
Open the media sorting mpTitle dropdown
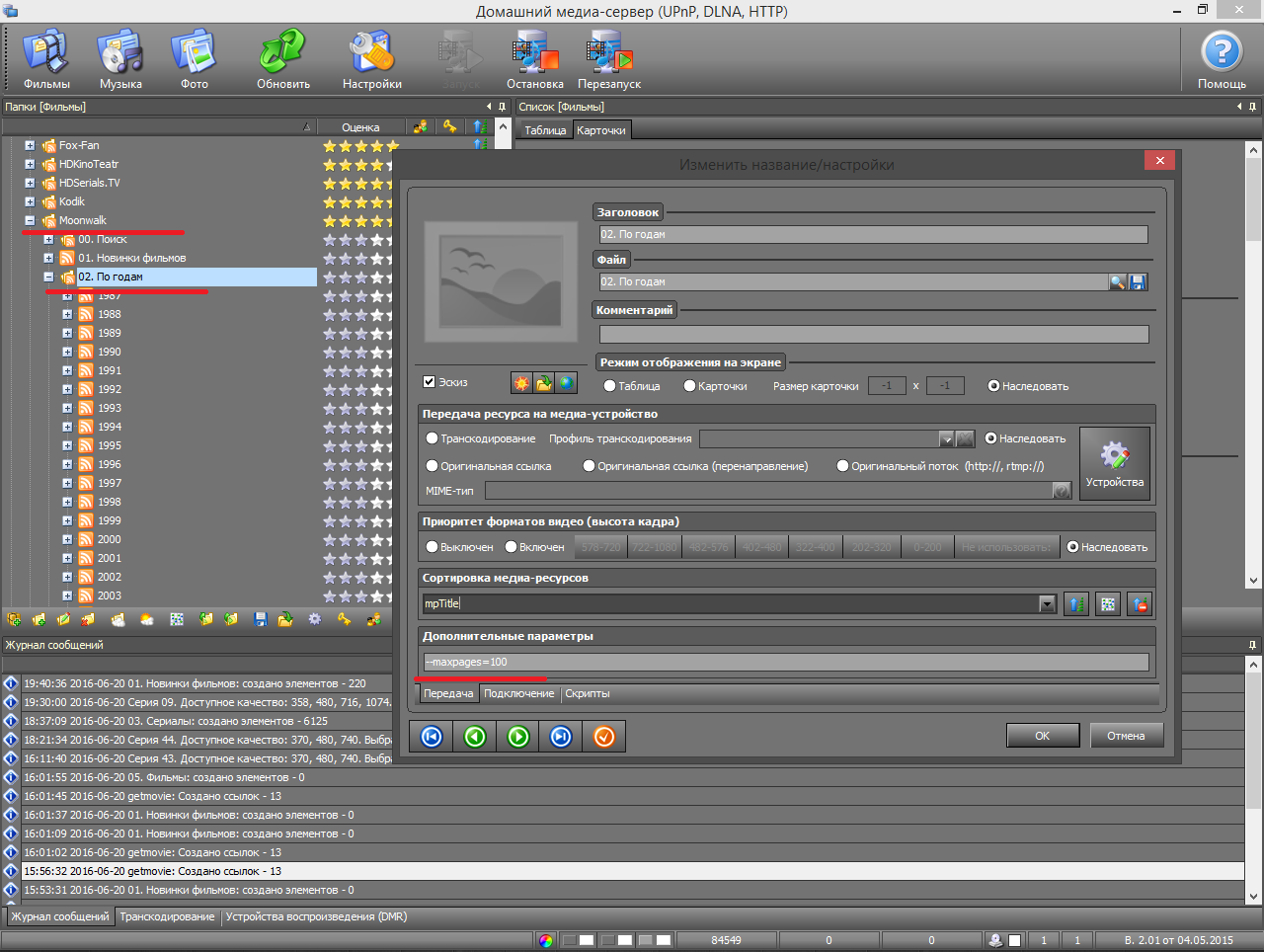1048,604
